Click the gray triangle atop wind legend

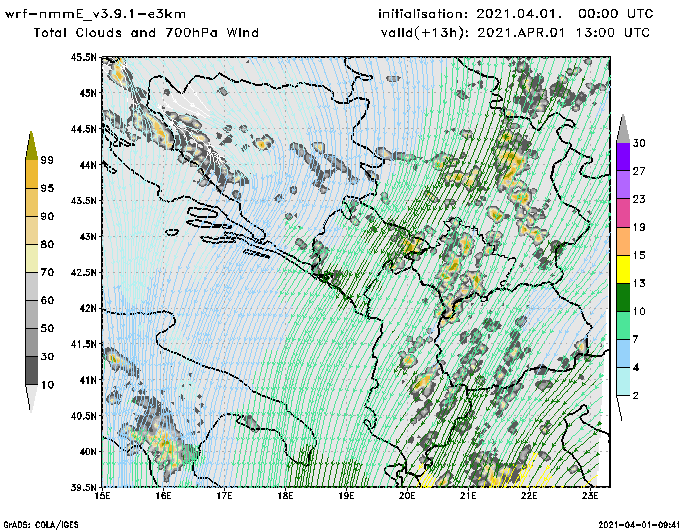coord(623,129)
